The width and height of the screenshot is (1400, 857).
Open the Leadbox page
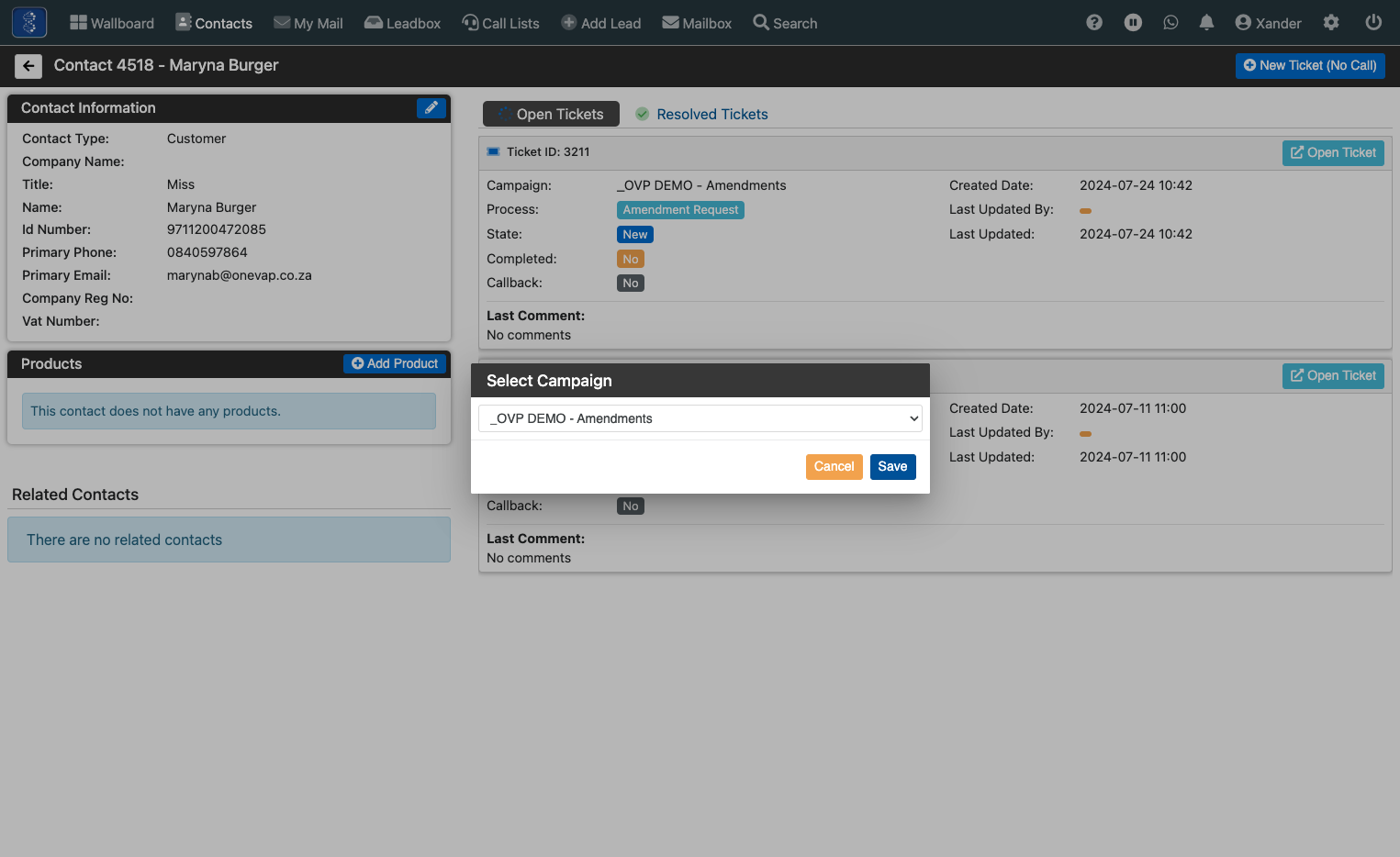(403, 23)
